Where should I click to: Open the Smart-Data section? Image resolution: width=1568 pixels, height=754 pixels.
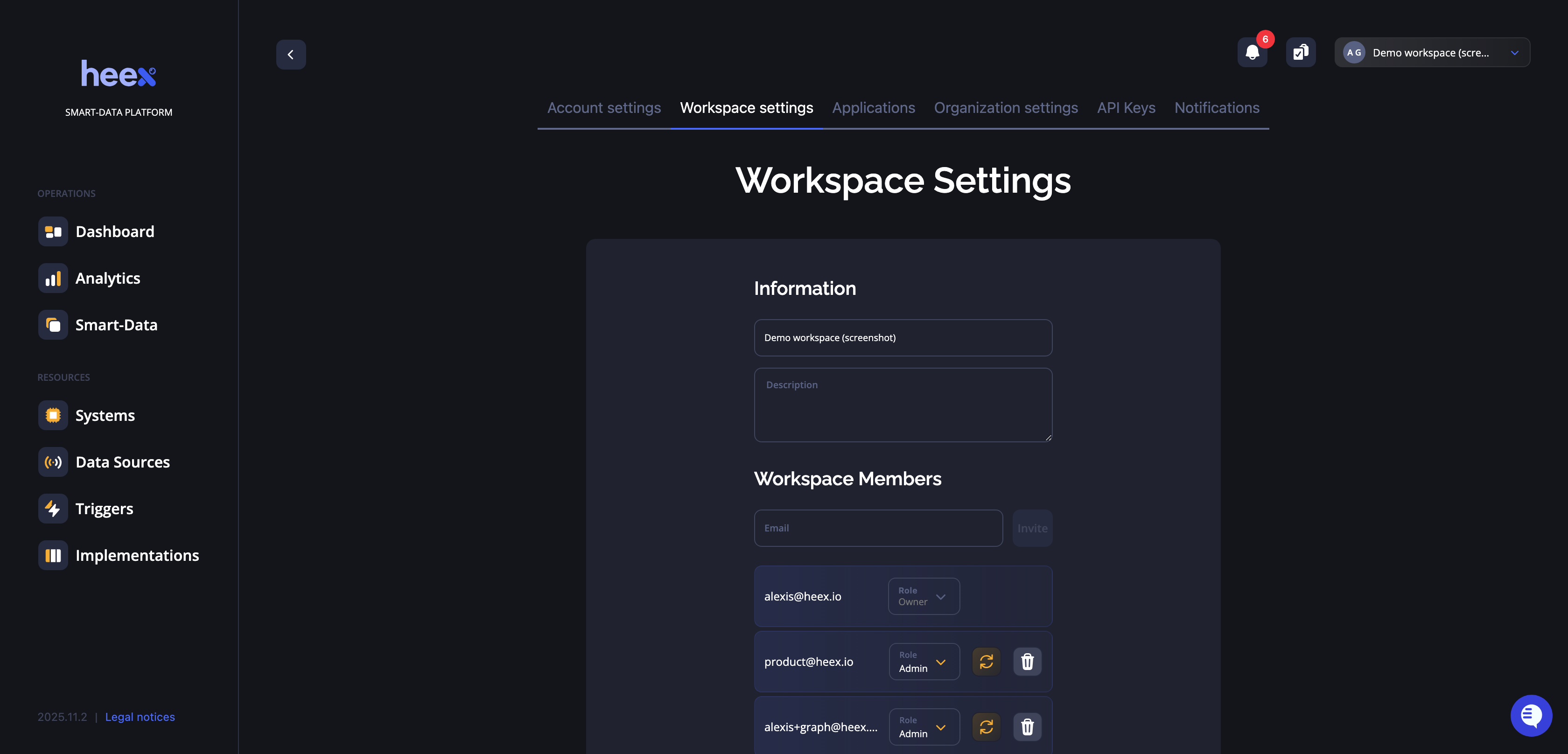[116, 324]
